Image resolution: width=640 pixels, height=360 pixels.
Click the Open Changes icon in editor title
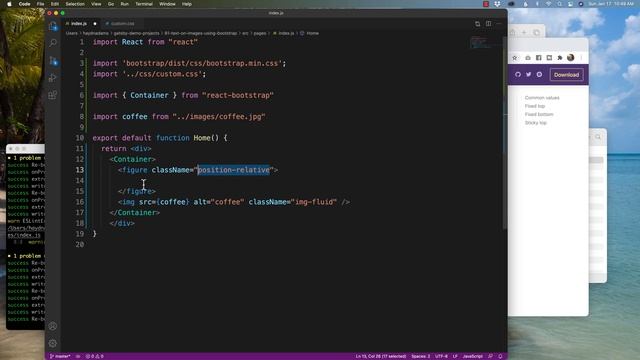click(478, 24)
